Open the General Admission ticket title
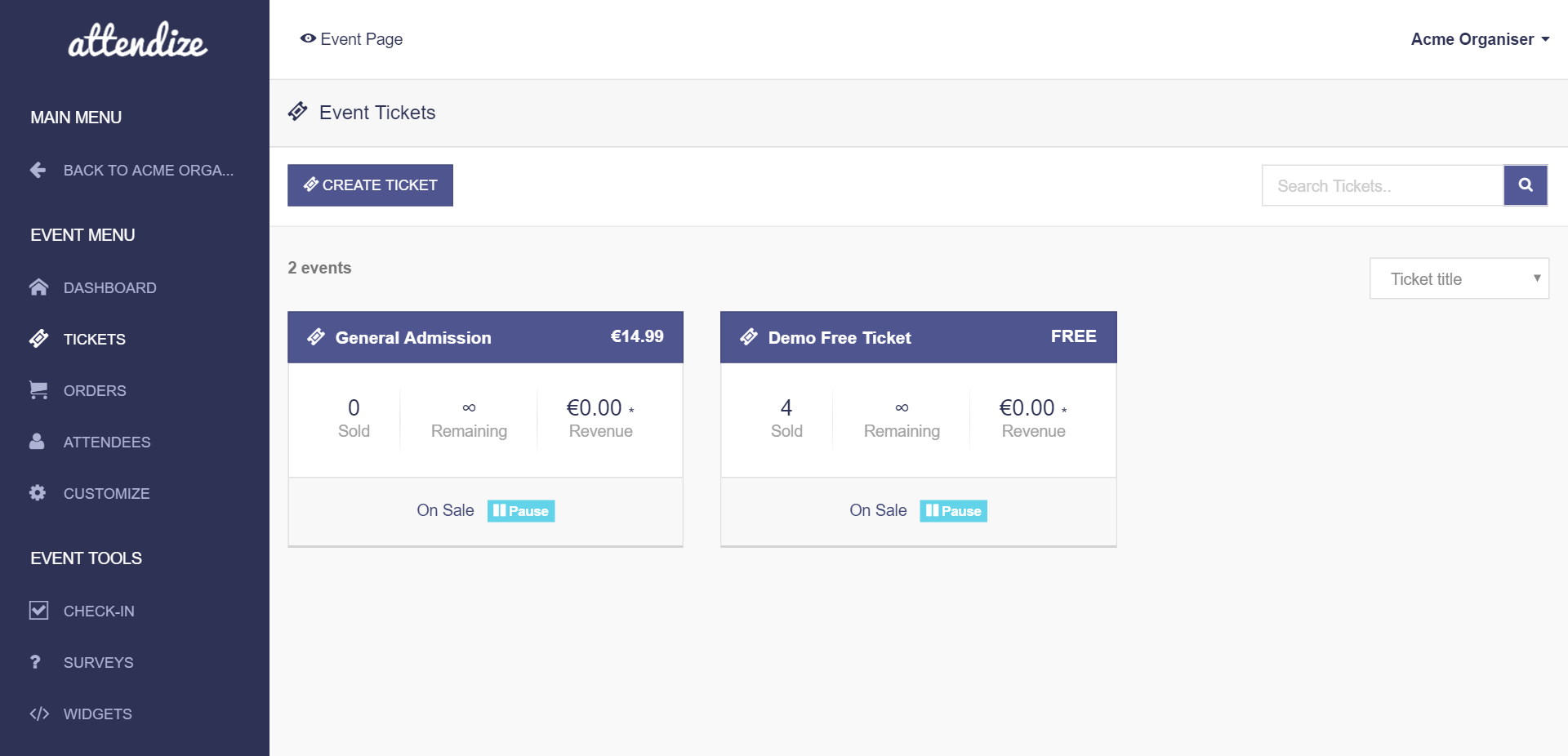The image size is (1568, 756). click(x=412, y=338)
